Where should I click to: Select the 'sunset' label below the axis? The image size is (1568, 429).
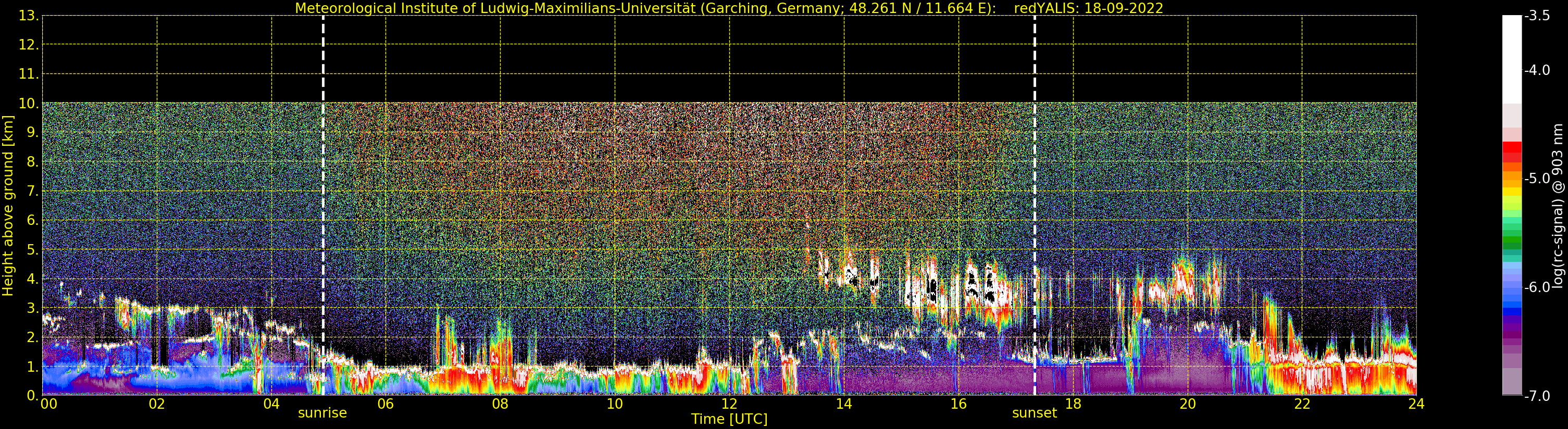click(x=1034, y=413)
